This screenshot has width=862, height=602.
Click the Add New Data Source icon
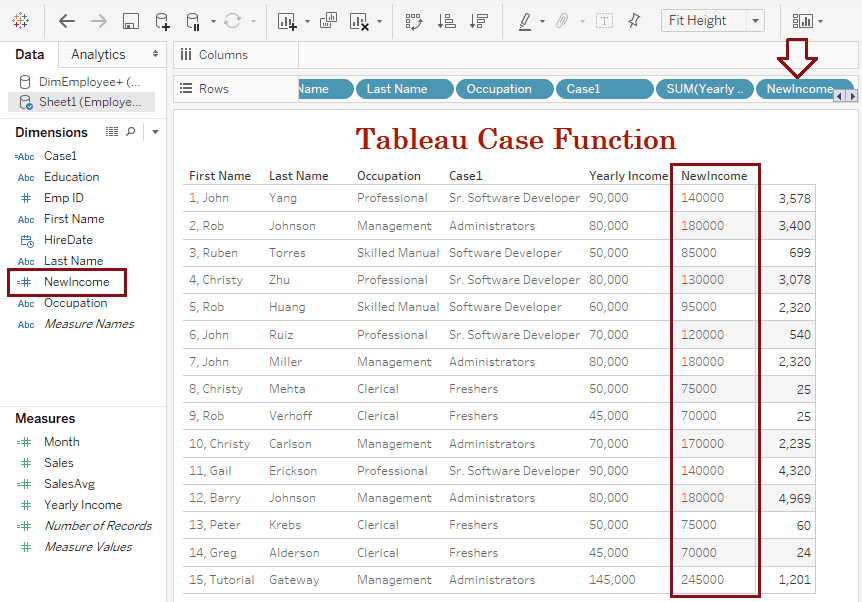click(x=162, y=21)
